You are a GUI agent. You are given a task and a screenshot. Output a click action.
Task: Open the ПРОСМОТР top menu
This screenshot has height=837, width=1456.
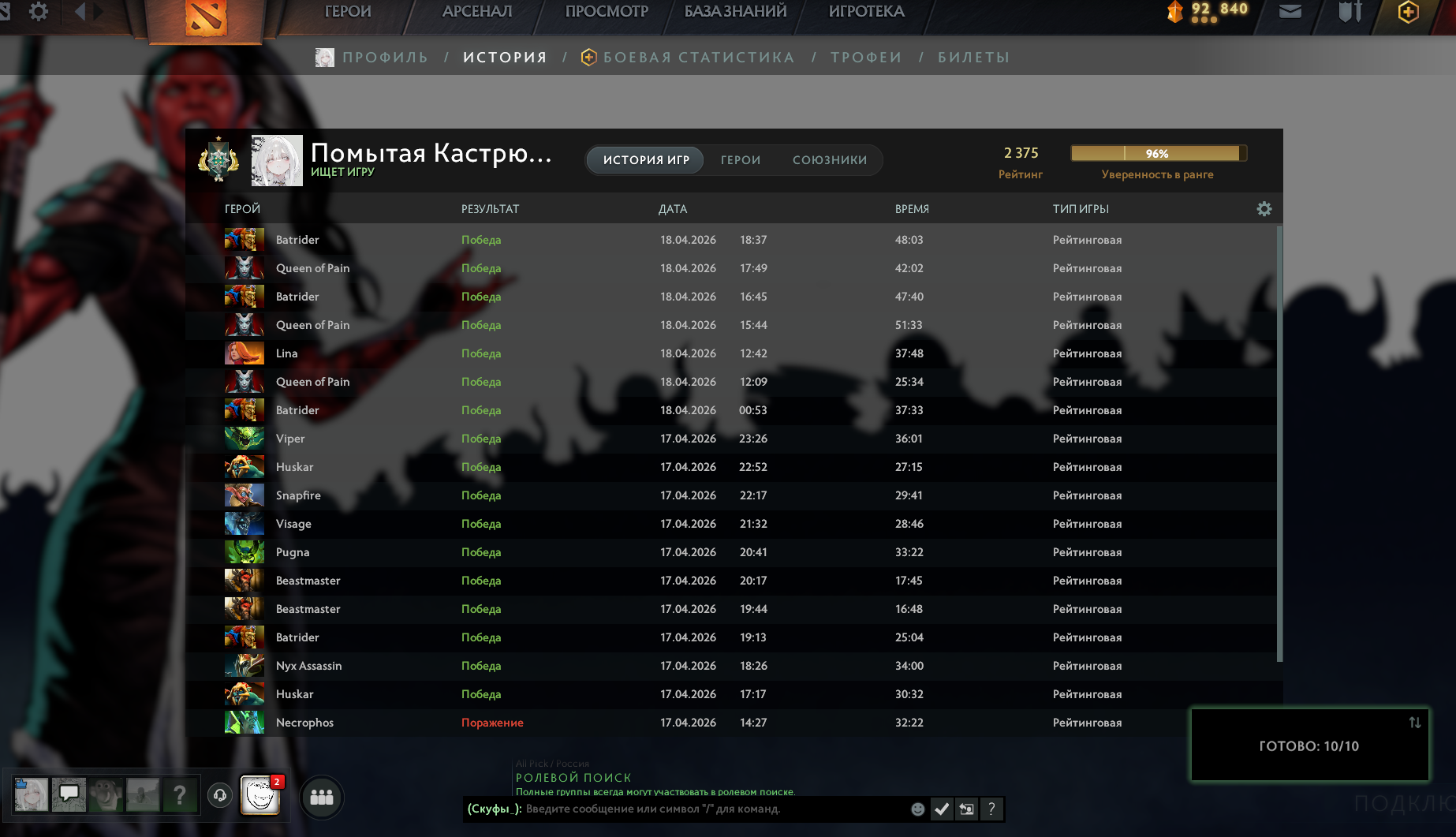pyautogui.click(x=607, y=12)
